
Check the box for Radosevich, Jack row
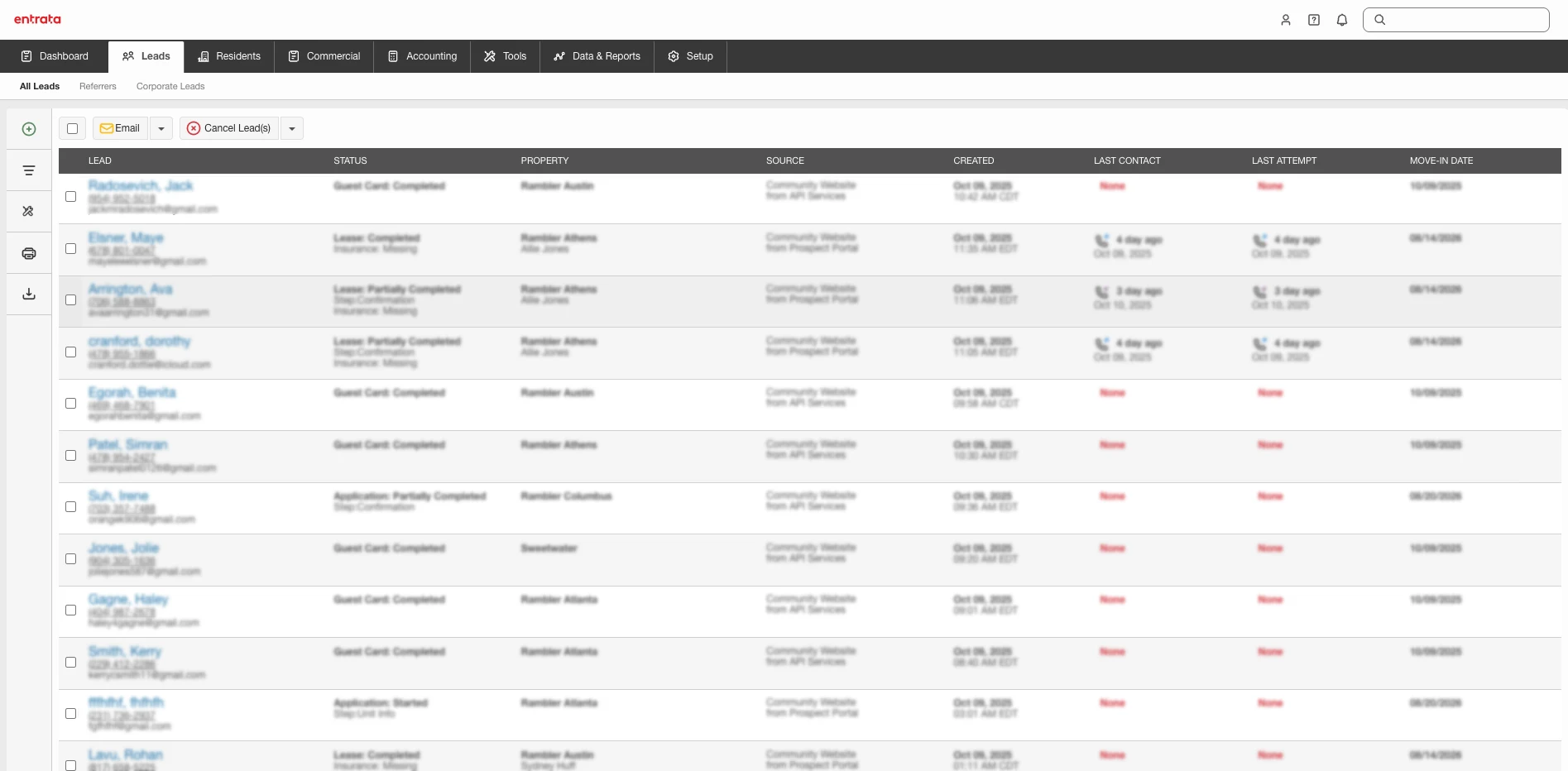(x=71, y=197)
